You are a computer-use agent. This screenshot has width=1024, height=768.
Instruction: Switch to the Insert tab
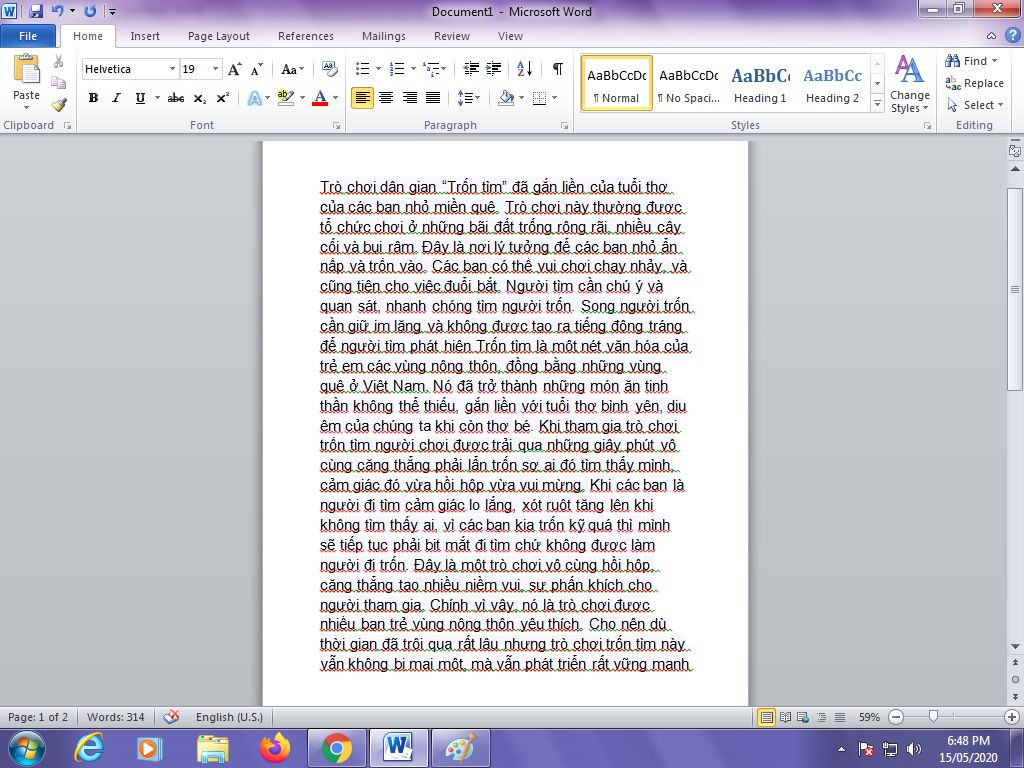click(x=144, y=36)
